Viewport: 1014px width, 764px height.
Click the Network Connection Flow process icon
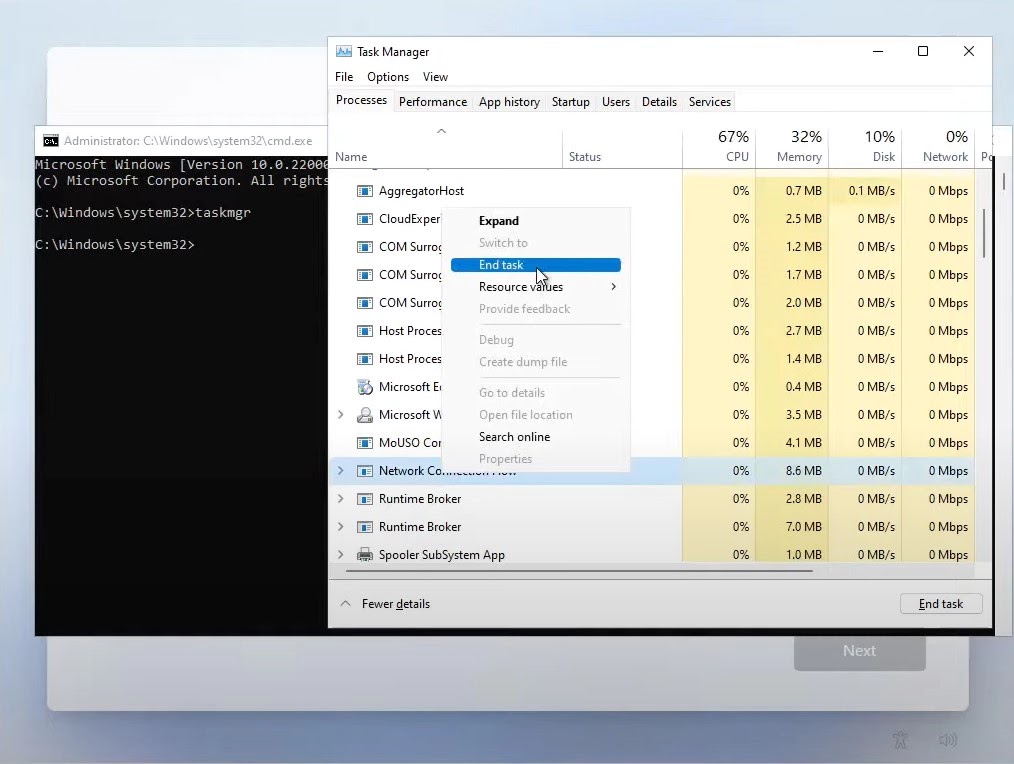coord(365,471)
